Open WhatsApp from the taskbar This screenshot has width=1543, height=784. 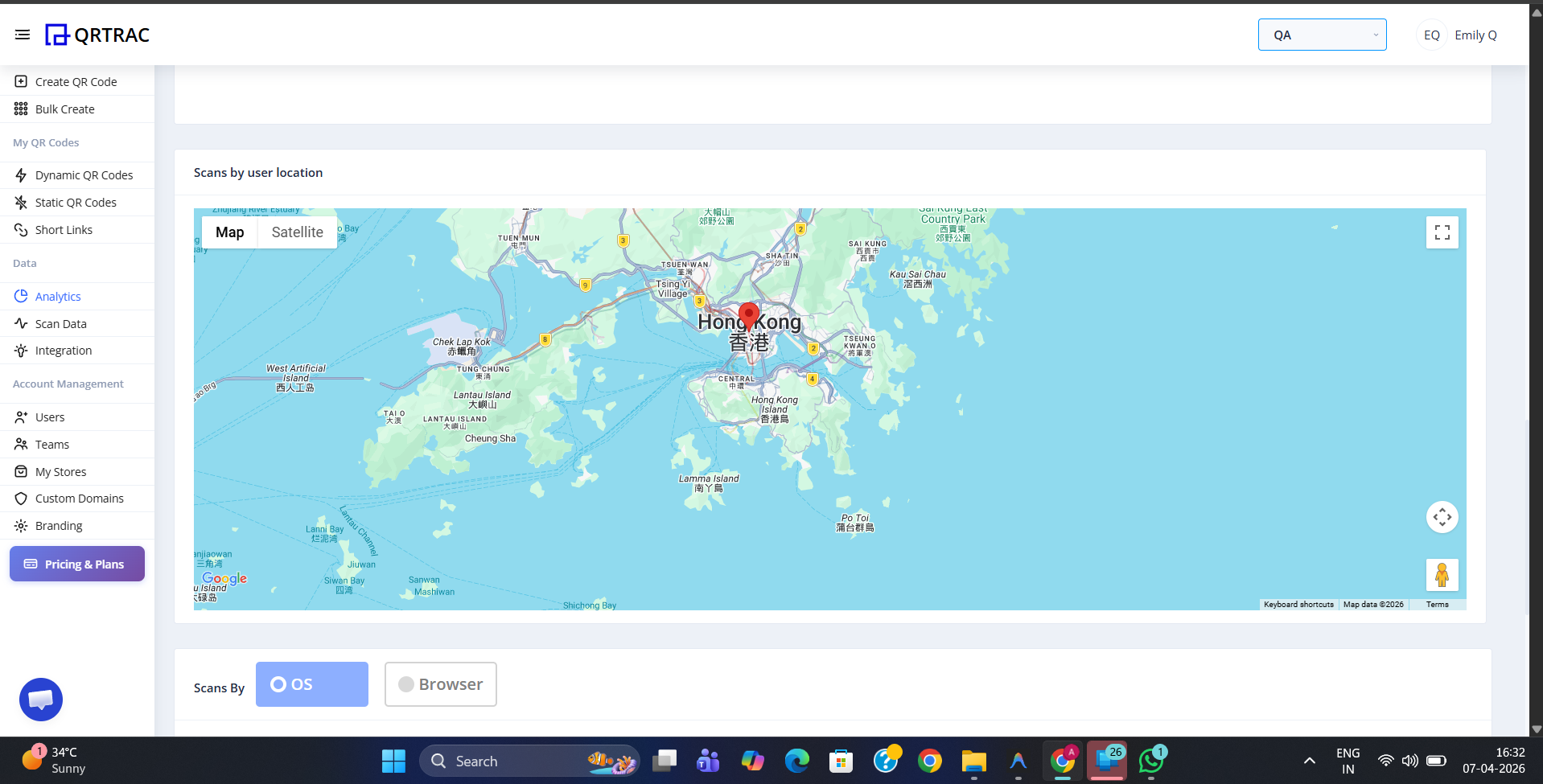pyautogui.click(x=1150, y=760)
